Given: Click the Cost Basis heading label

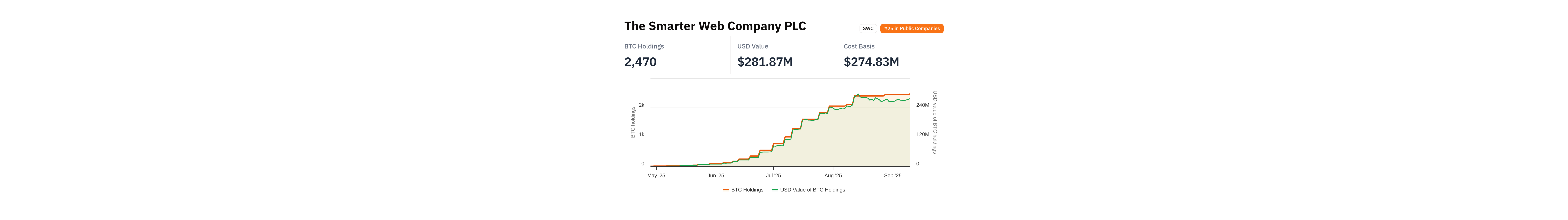Looking at the screenshot, I should pos(859,46).
